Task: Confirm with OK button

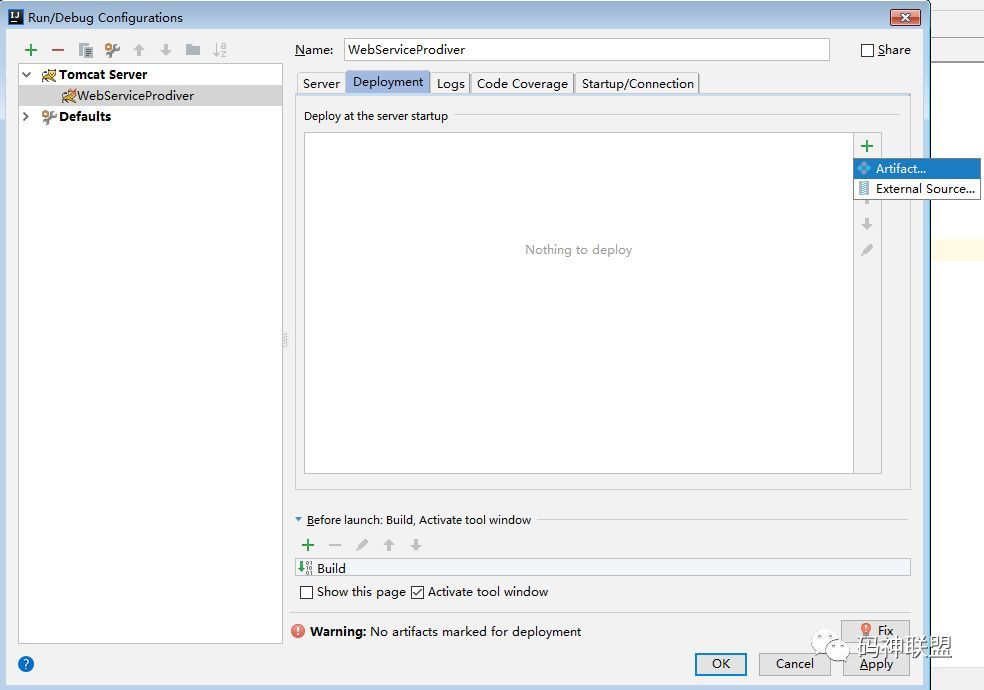Action: (720, 664)
